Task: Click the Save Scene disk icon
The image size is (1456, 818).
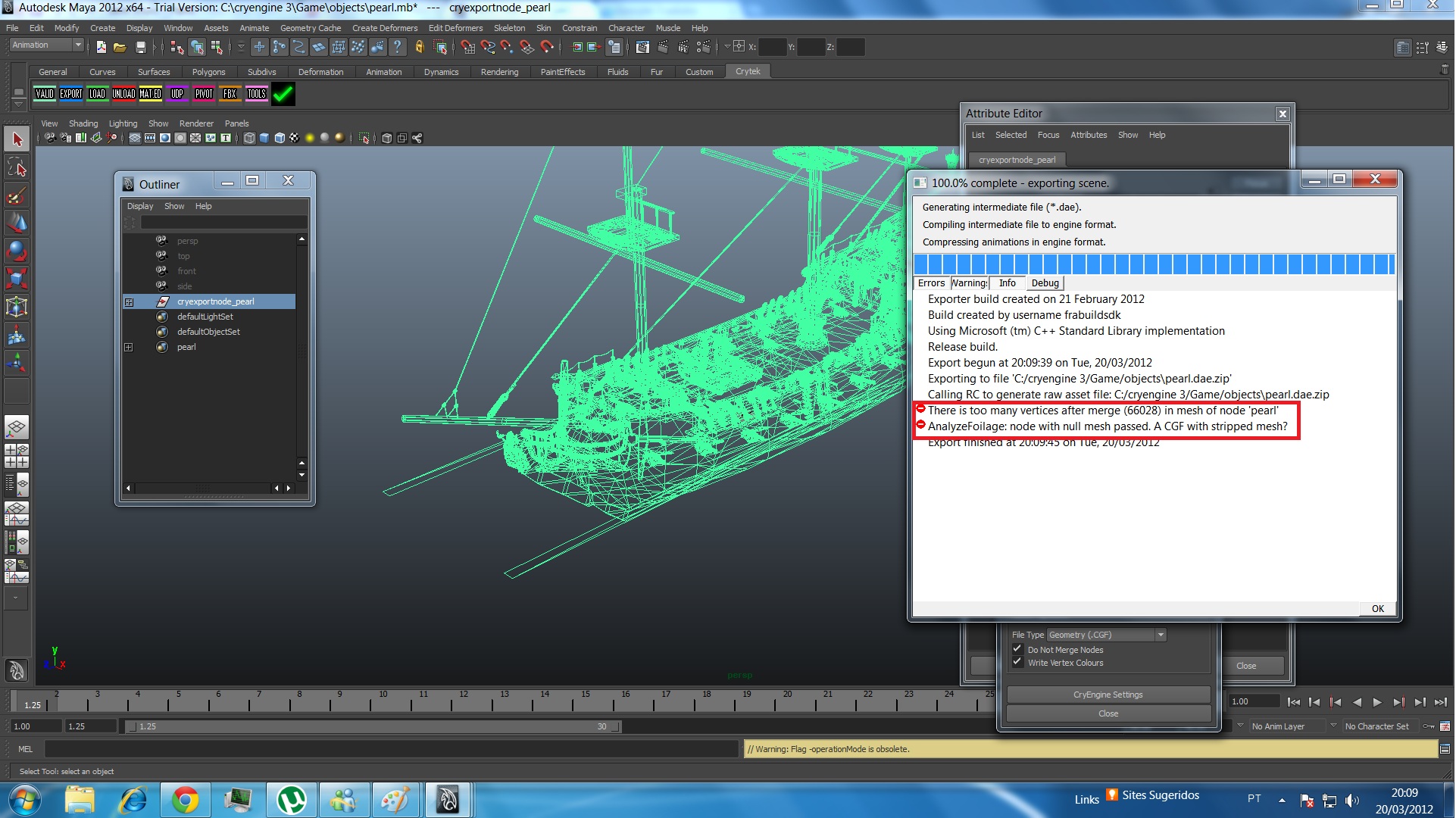Action: pyautogui.click(x=140, y=48)
